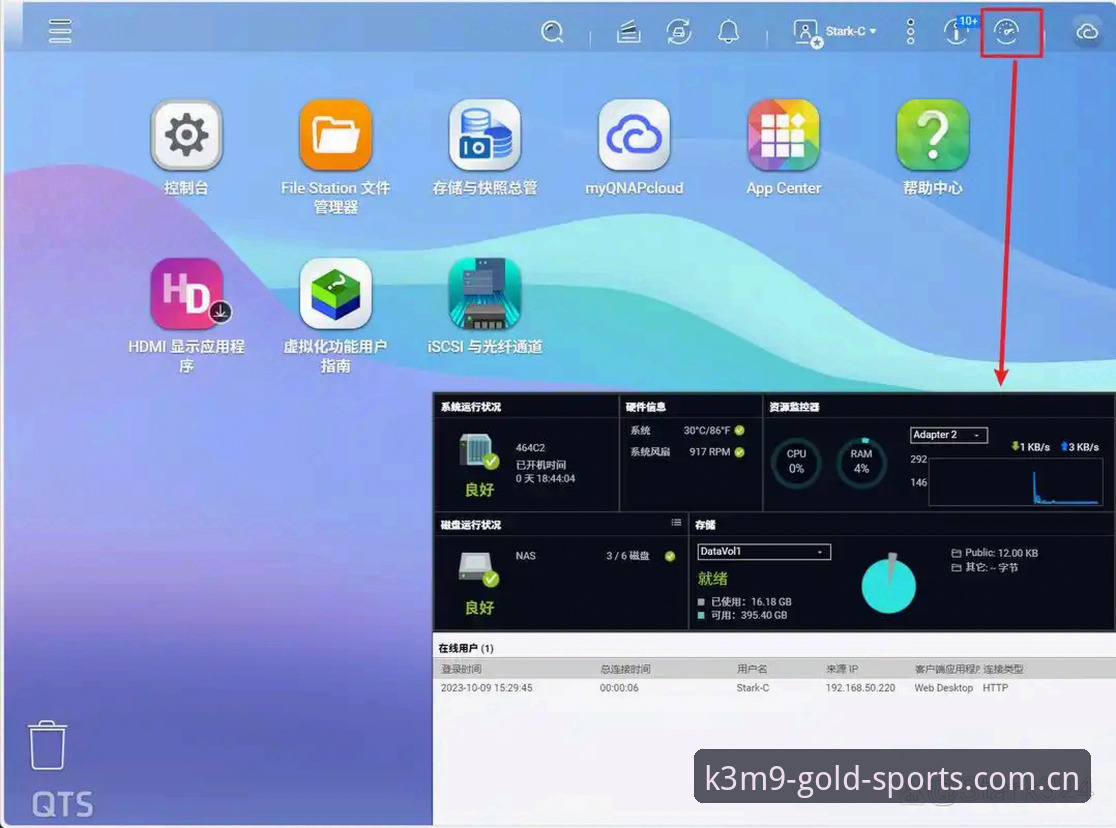Image resolution: width=1116 pixels, height=828 pixels.
Task: Expand the DataVol1 volume dropdown
Action: 764,552
